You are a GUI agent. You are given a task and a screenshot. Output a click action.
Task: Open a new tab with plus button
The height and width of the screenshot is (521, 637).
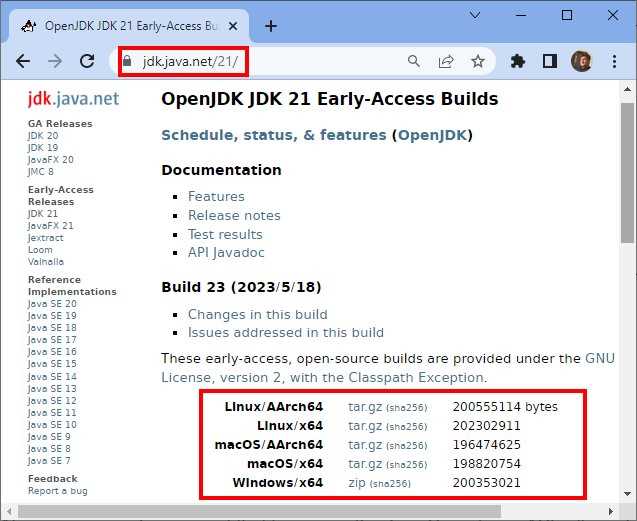(271, 26)
